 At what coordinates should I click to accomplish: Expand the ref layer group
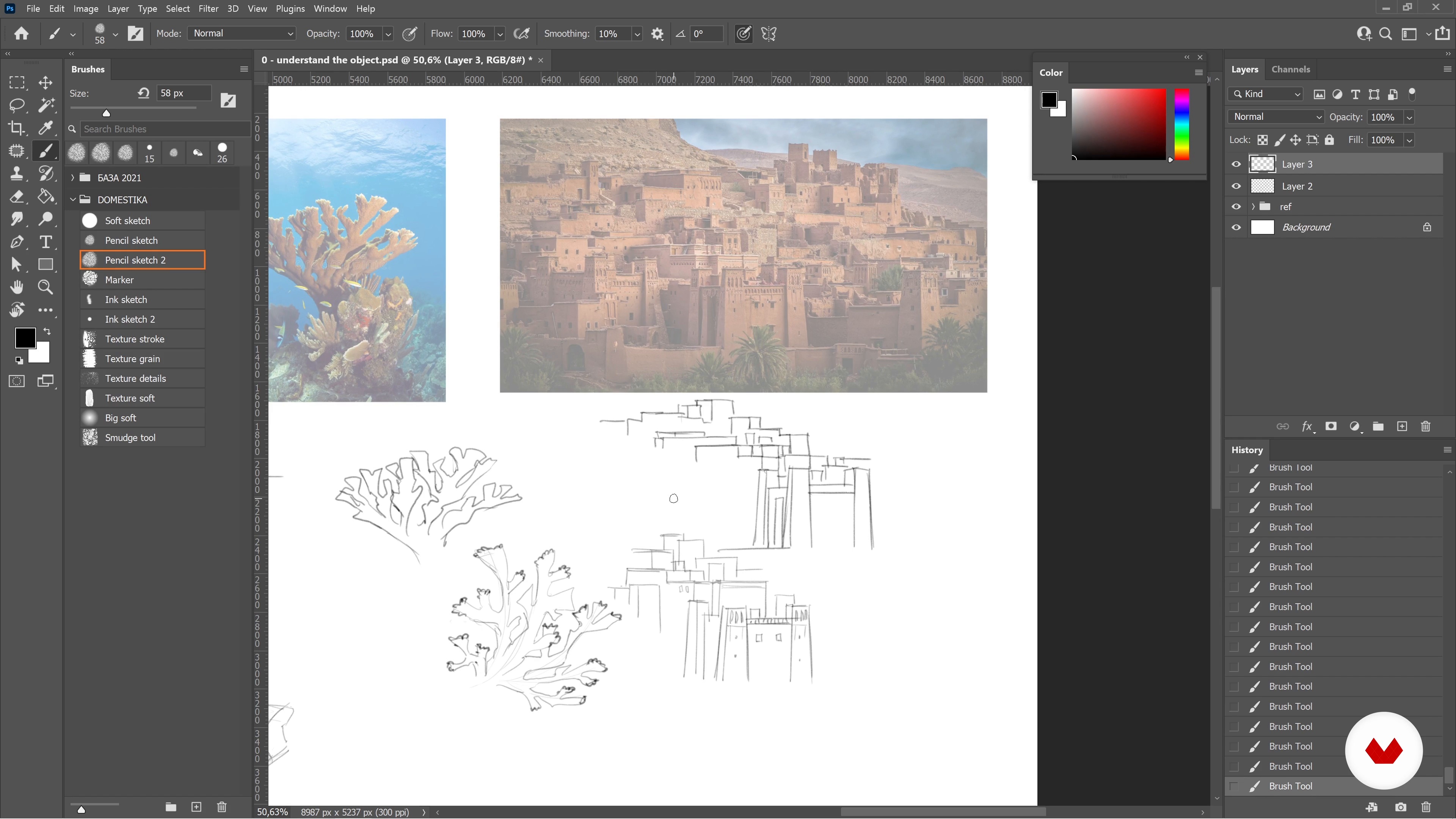tap(1253, 207)
